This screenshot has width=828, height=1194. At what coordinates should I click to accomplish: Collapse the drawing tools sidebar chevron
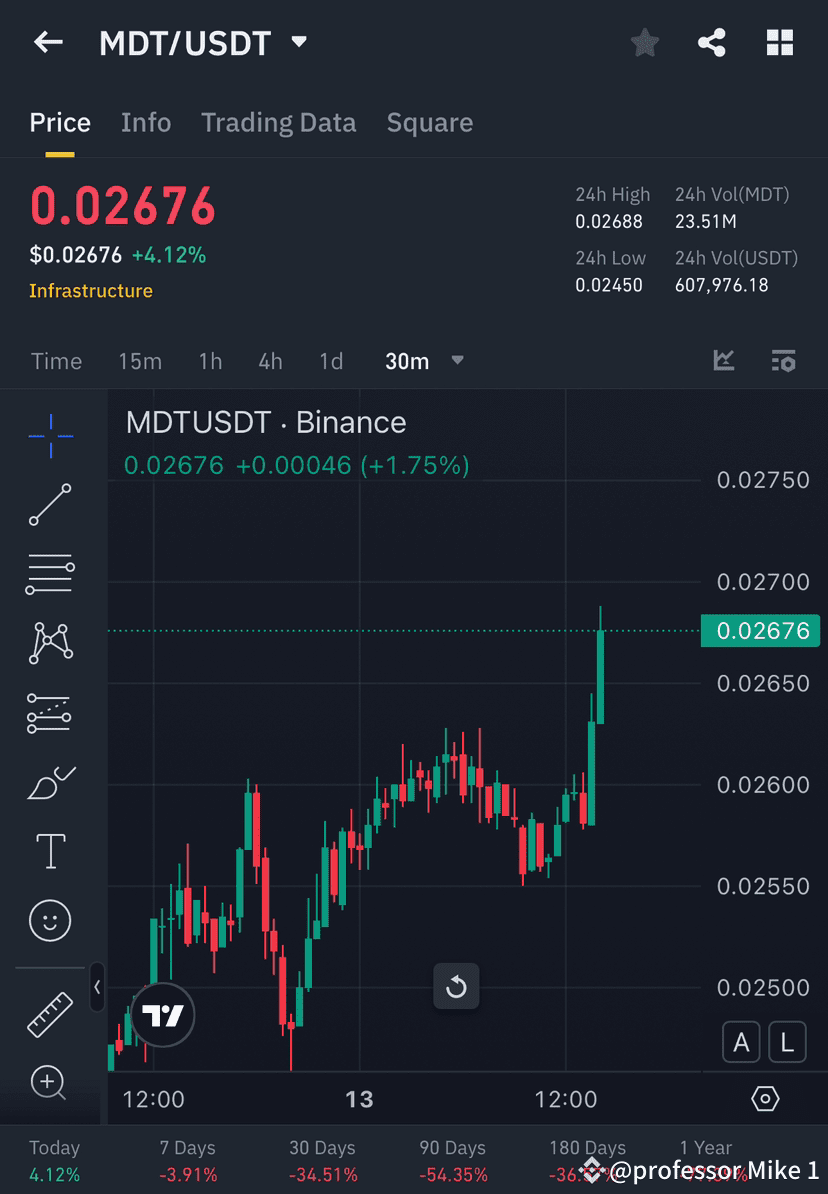pyautogui.click(x=98, y=988)
